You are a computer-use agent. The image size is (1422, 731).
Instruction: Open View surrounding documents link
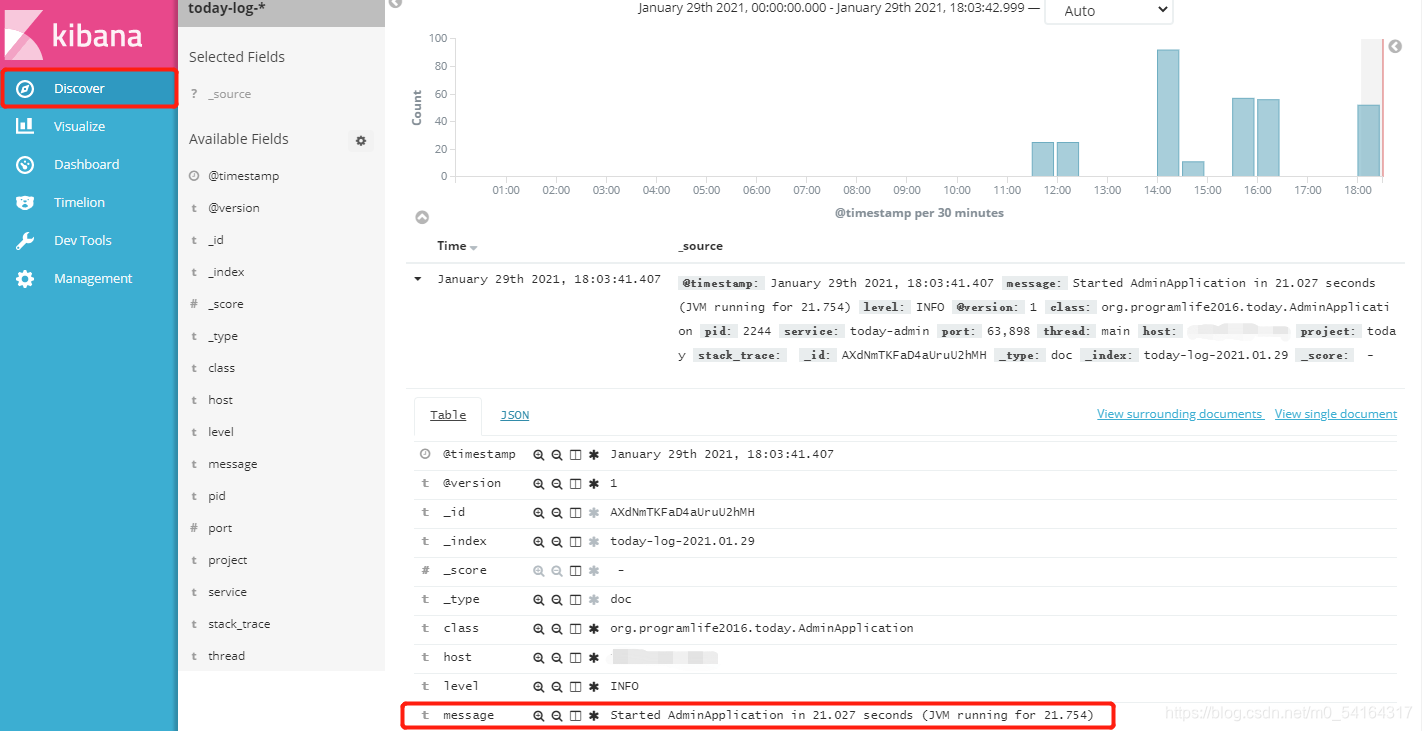coord(1180,414)
